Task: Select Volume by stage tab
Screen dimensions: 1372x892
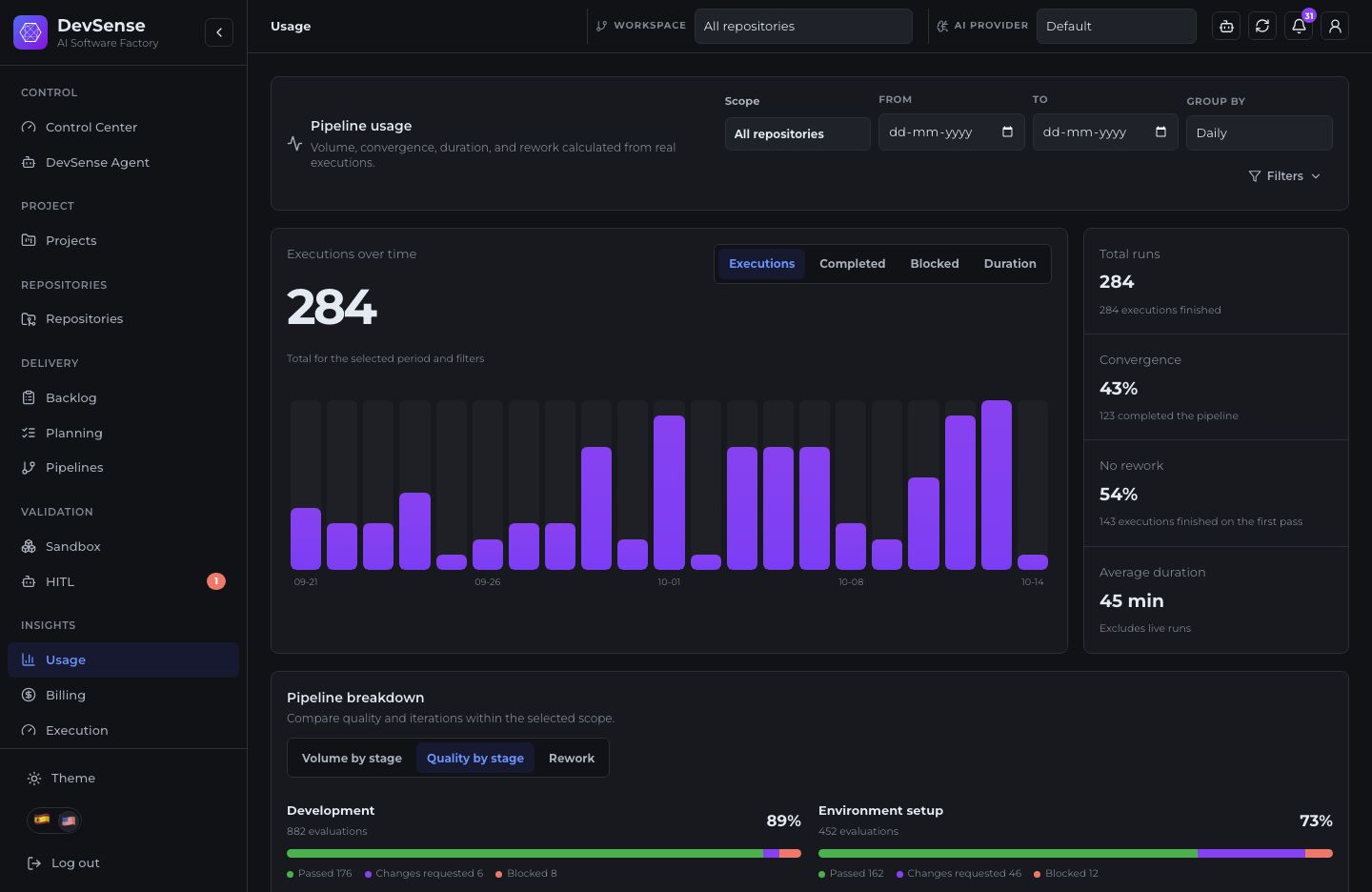Action: tap(352, 759)
